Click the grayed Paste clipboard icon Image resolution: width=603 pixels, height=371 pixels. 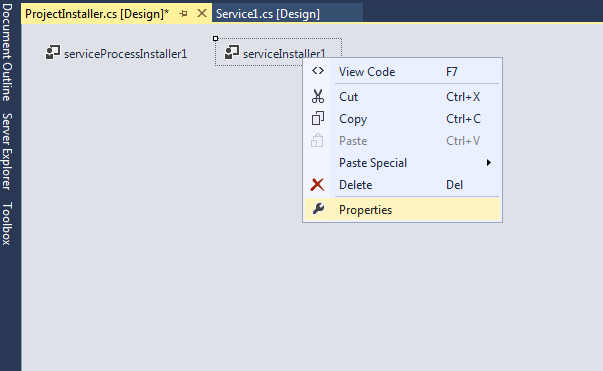point(317,141)
